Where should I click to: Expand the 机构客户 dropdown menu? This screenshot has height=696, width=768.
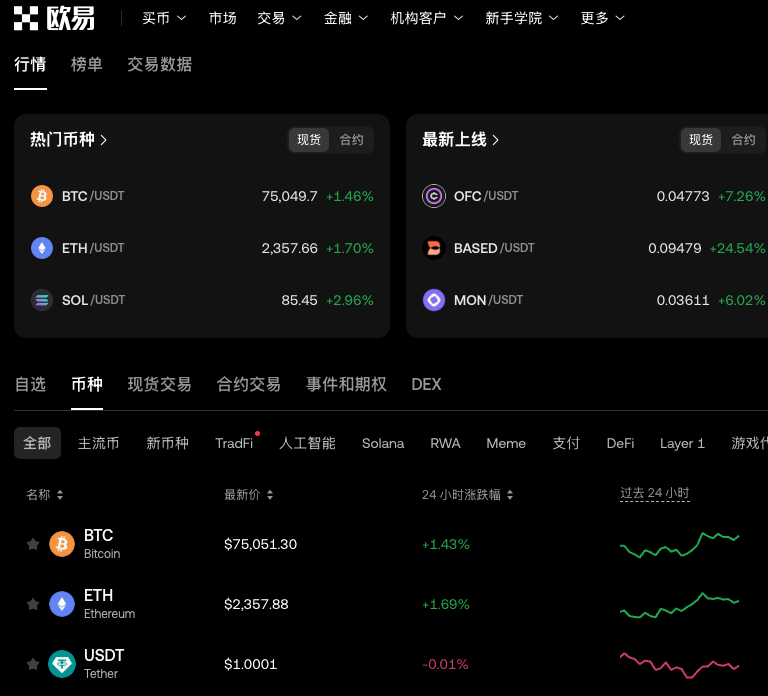coord(427,18)
